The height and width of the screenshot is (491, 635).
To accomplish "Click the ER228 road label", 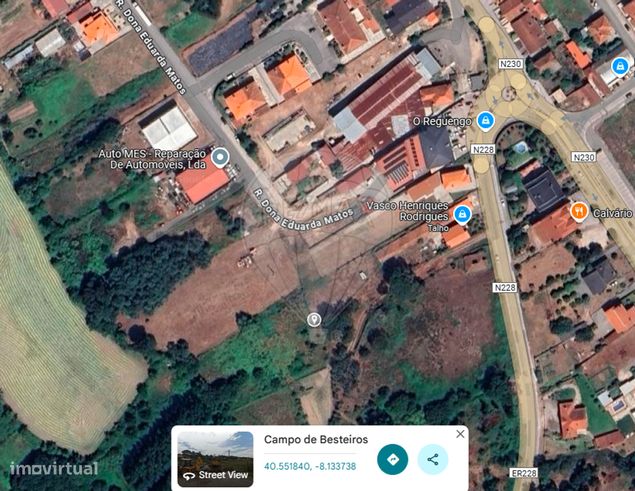I will pos(524,473).
